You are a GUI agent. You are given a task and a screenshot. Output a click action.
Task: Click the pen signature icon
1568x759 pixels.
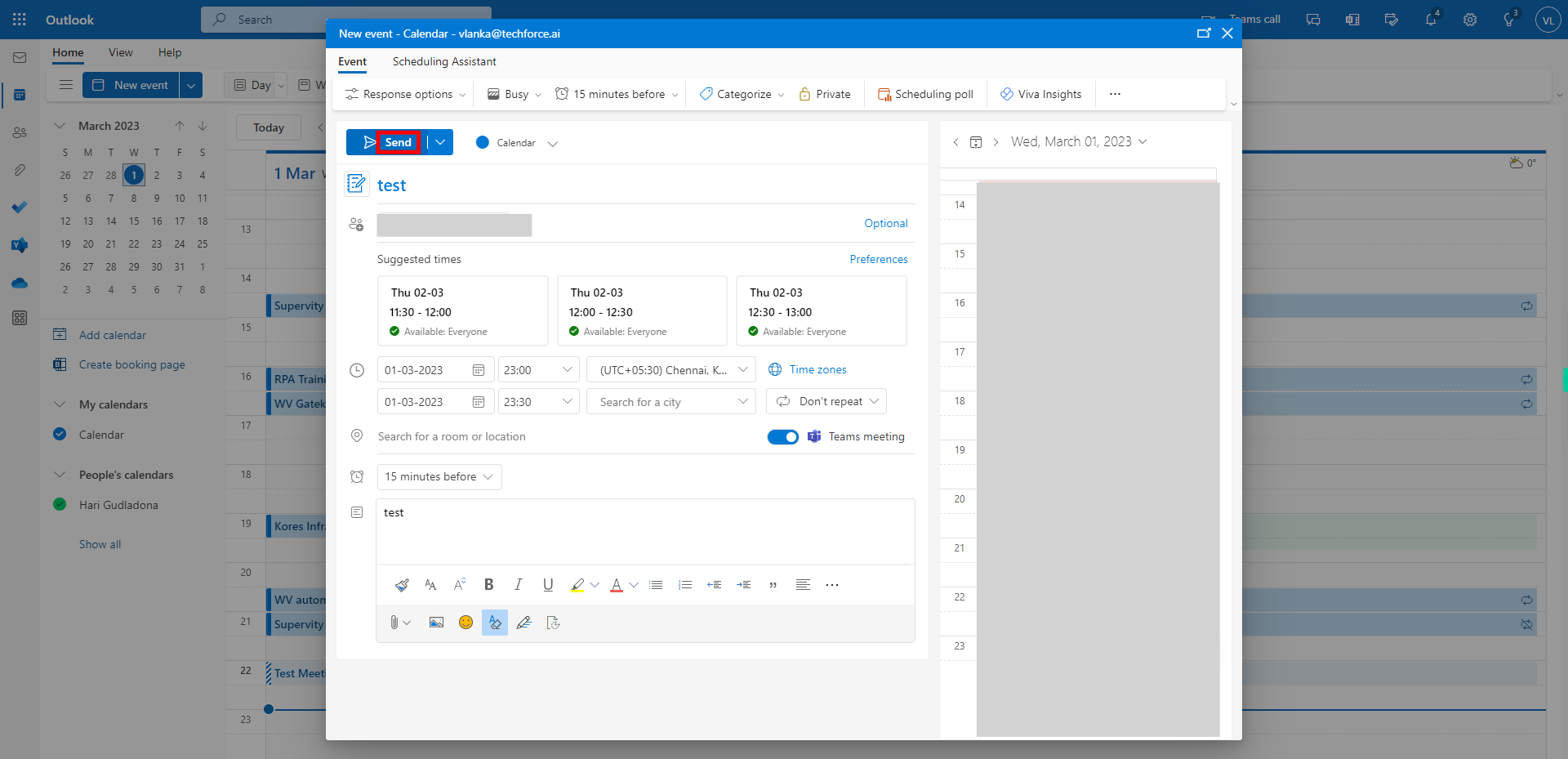(x=524, y=623)
